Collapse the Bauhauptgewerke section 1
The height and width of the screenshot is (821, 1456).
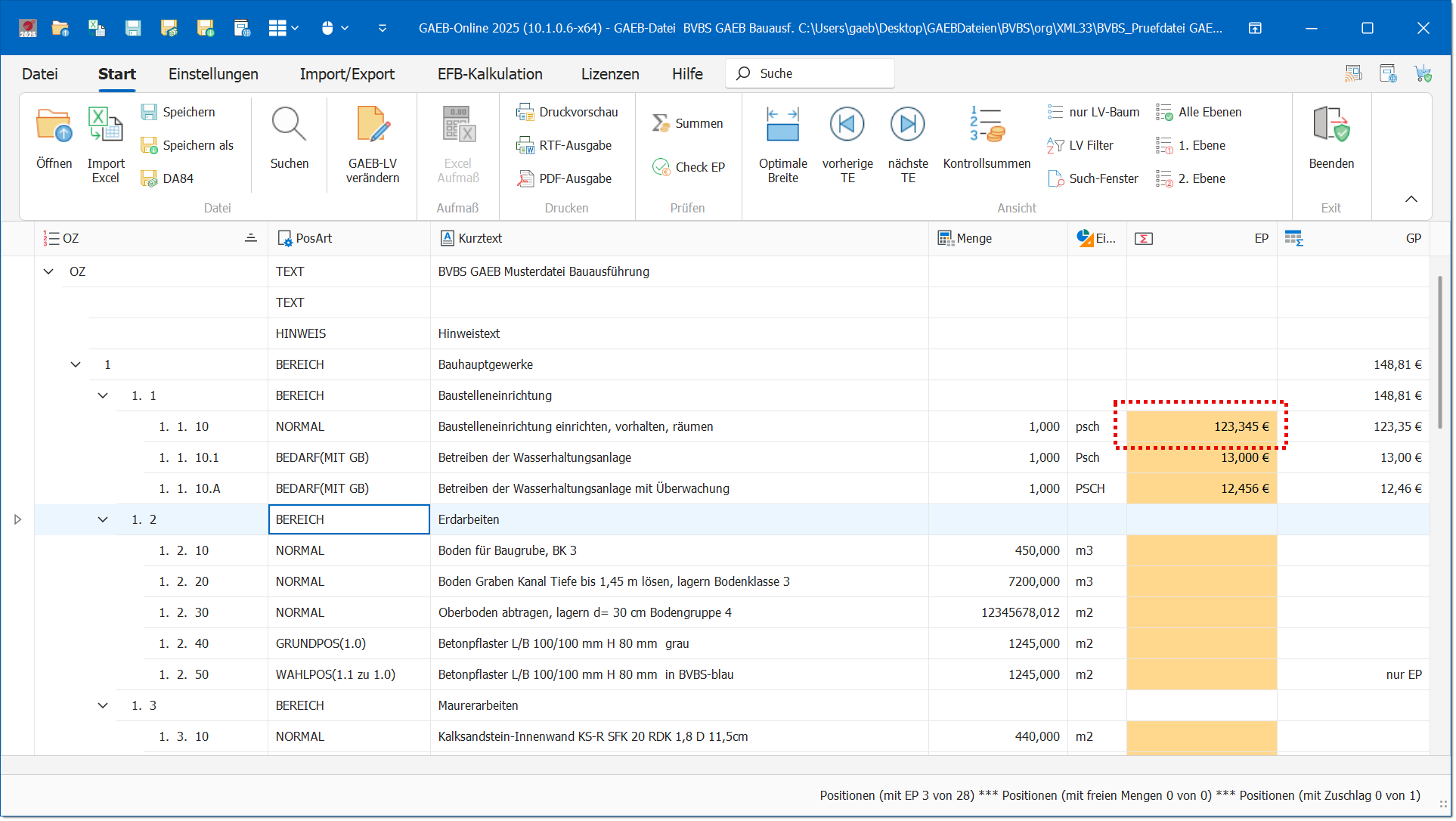click(76, 365)
